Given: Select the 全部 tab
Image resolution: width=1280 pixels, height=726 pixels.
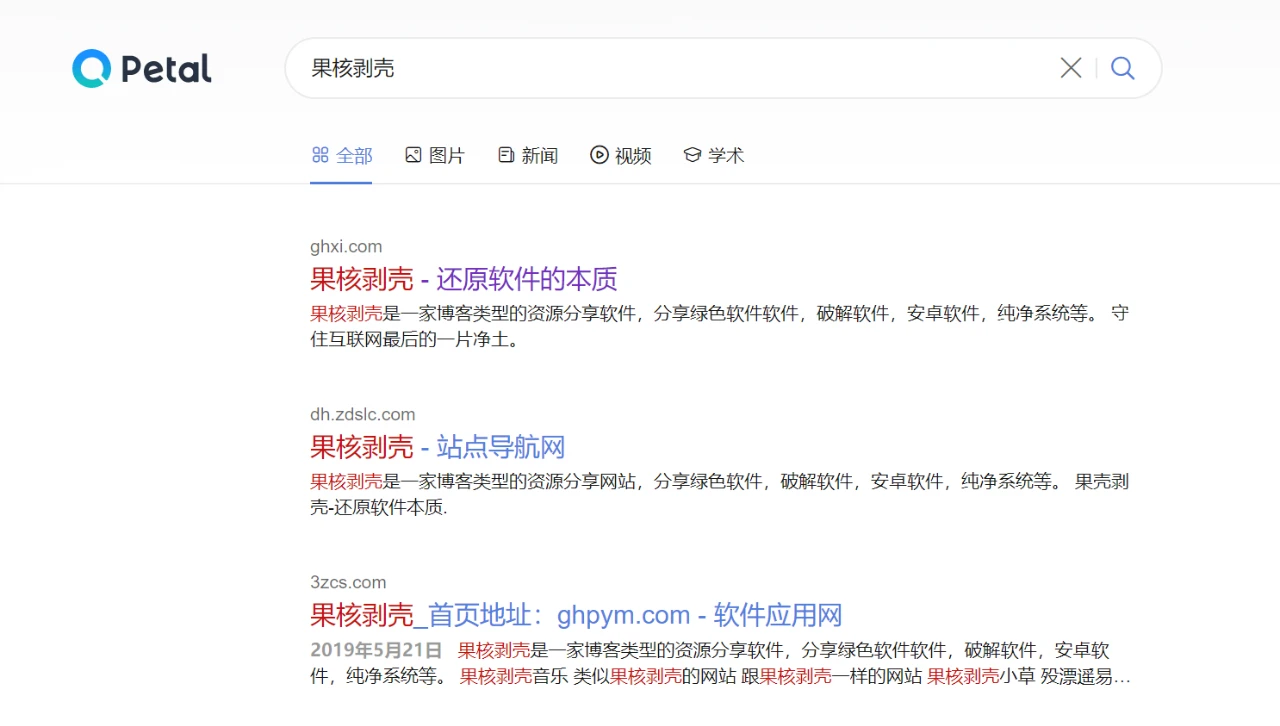Looking at the screenshot, I should 342,155.
